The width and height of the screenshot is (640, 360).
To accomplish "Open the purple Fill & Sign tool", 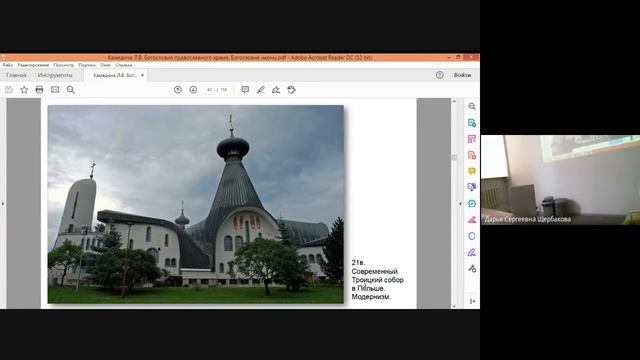I will [472, 252].
